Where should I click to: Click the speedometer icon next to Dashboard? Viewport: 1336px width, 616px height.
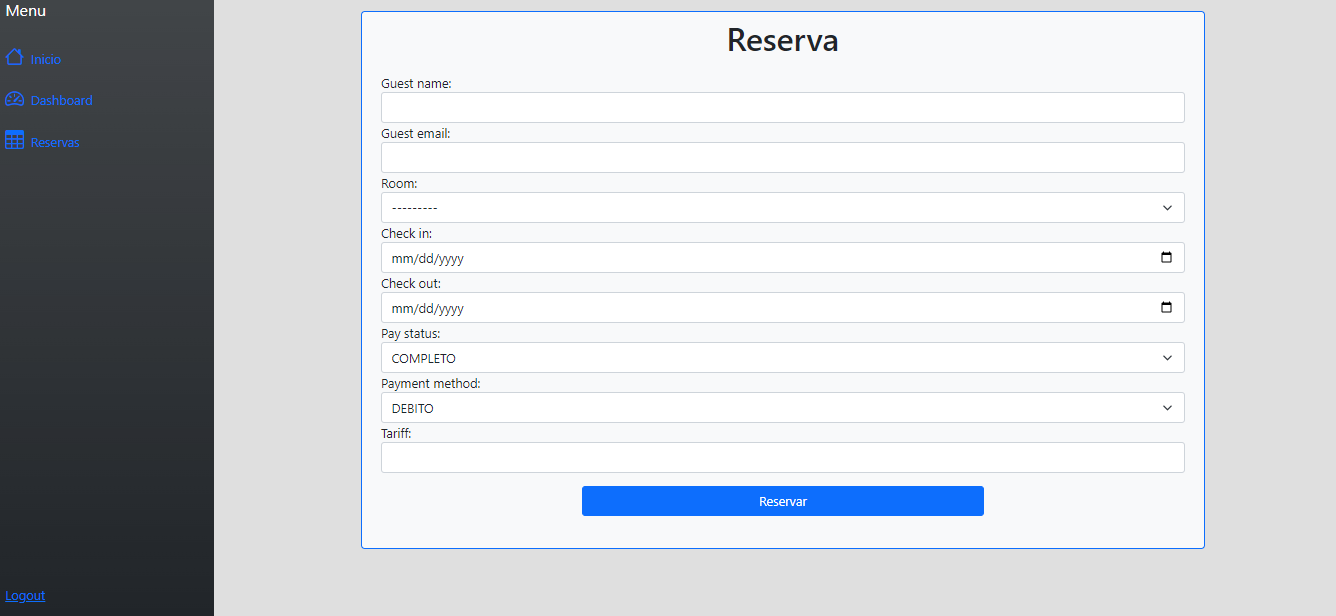[14, 99]
